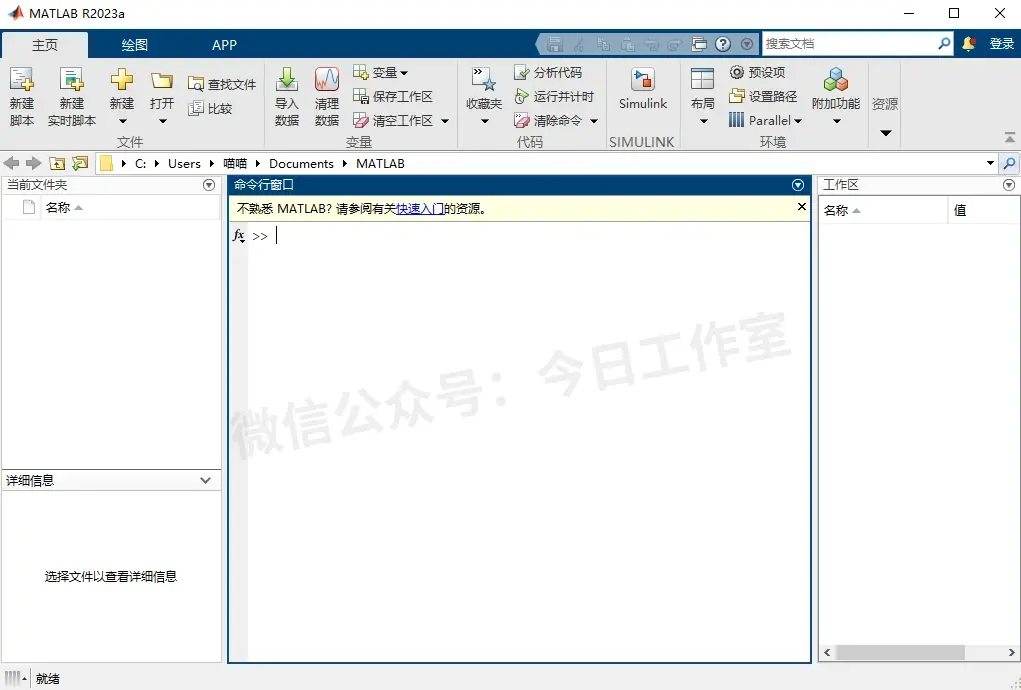The image size is (1021, 690).
Task: Switch to the Home (主页) tab
Action: point(45,45)
